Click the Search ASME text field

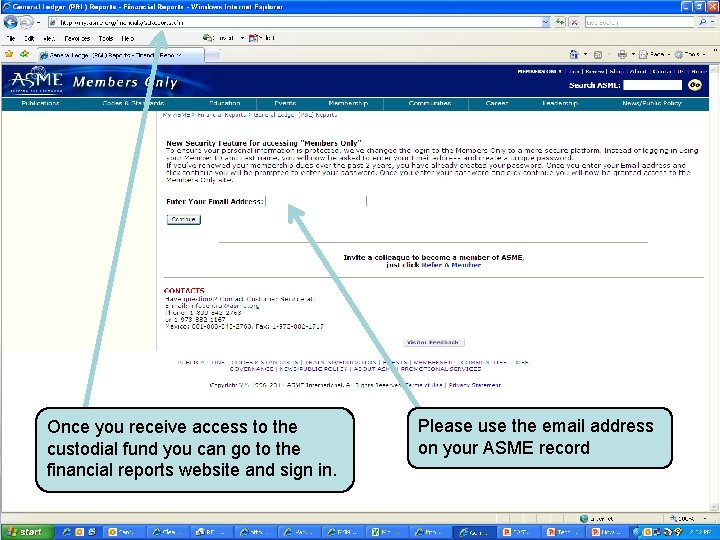(x=652, y=85)
